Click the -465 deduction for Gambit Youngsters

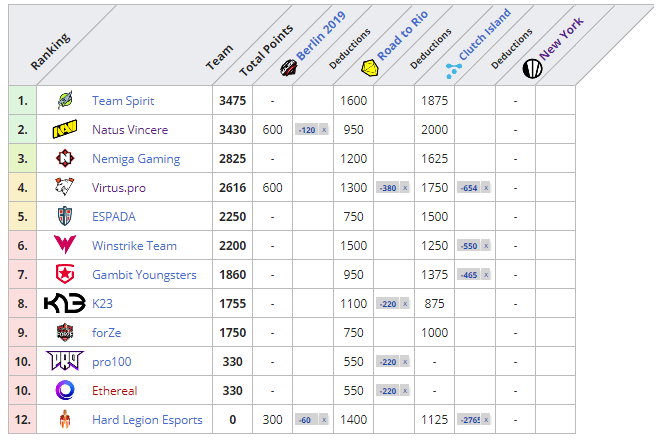[x=469, y=275]
